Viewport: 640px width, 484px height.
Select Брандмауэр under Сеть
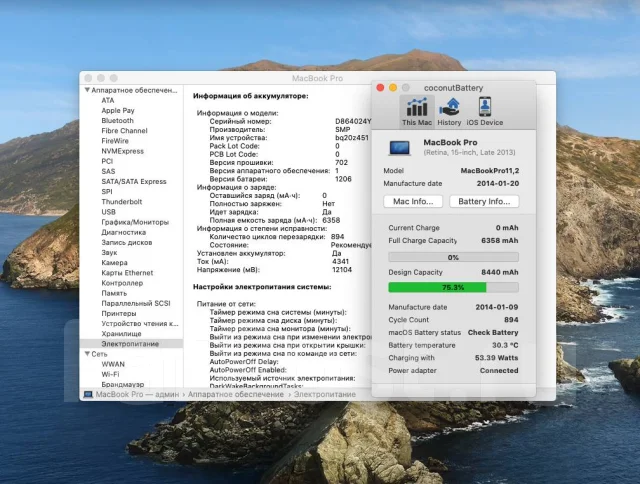pos(122,384)
